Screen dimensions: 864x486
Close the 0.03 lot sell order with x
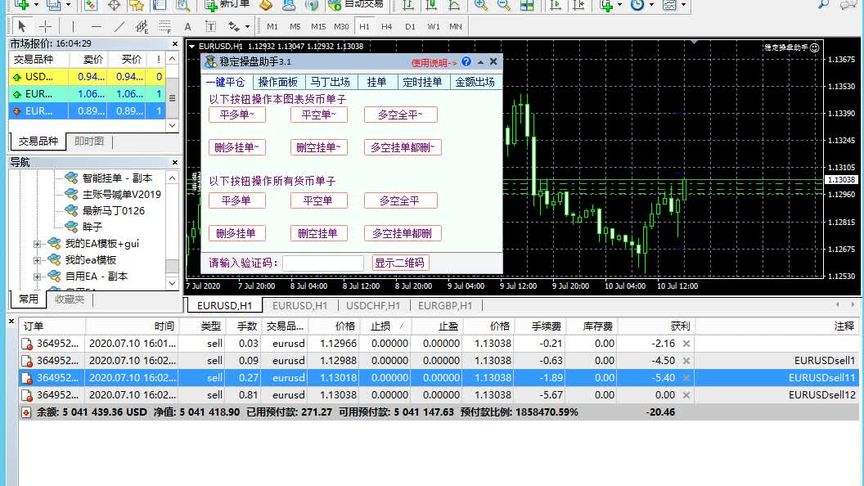coord(687,343)
